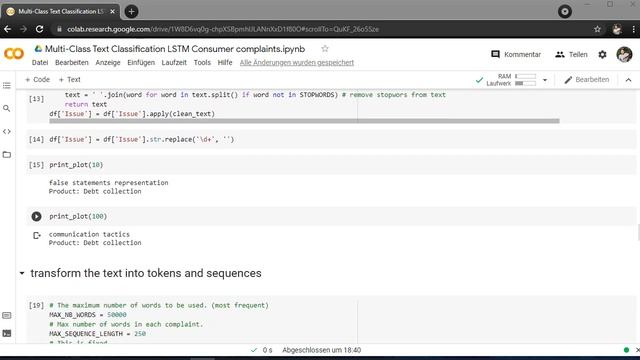Open the command palette icon at sidebar bottom
This screenshot has width=640, height=360.
(7, 316)
